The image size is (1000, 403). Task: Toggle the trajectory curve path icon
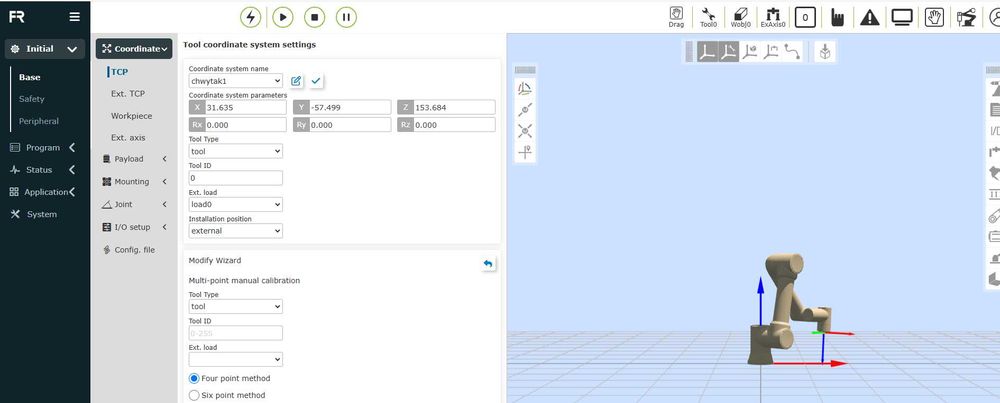[793, 52]
